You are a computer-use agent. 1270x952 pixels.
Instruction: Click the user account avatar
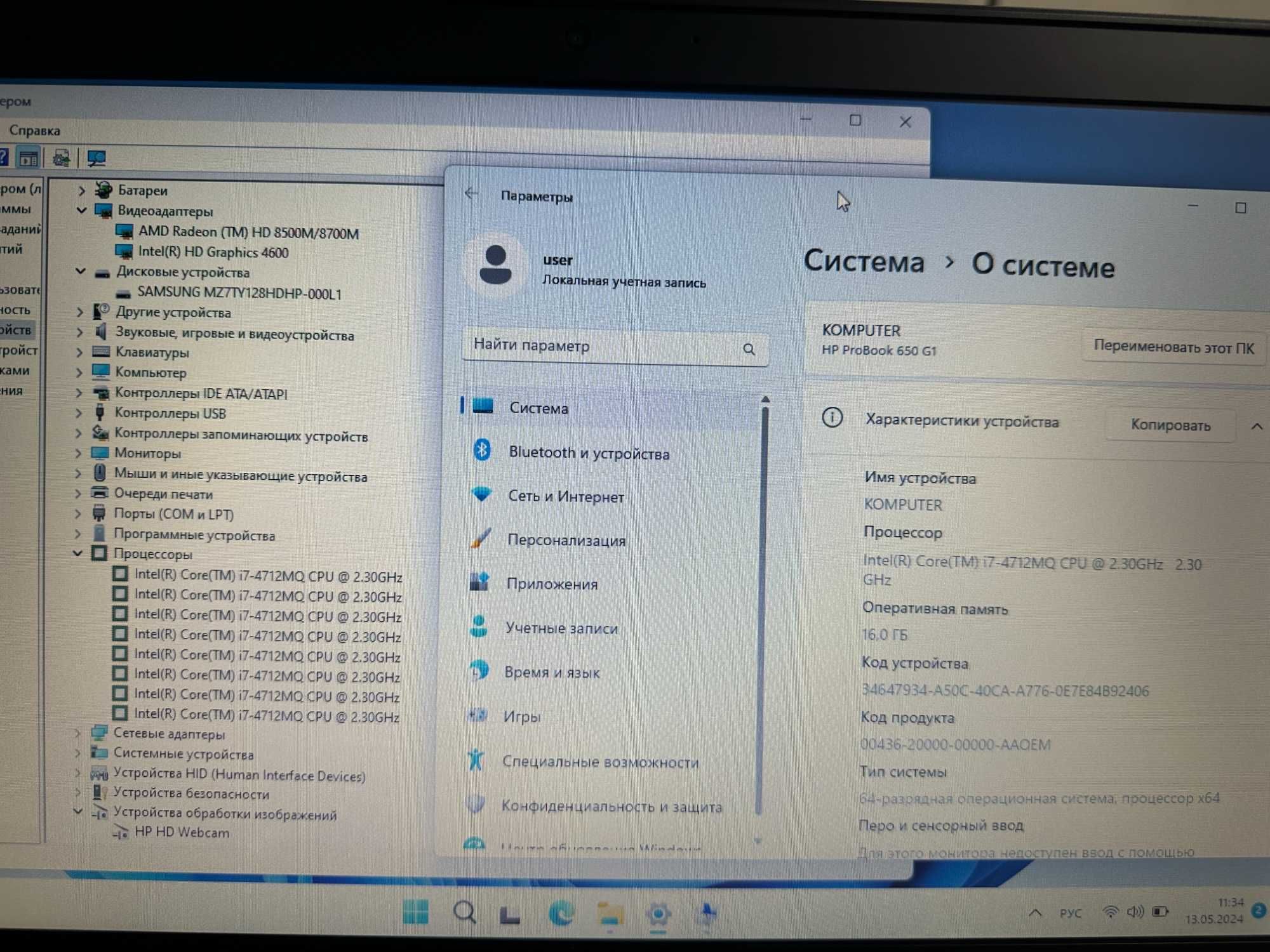[x=495, y=264]
